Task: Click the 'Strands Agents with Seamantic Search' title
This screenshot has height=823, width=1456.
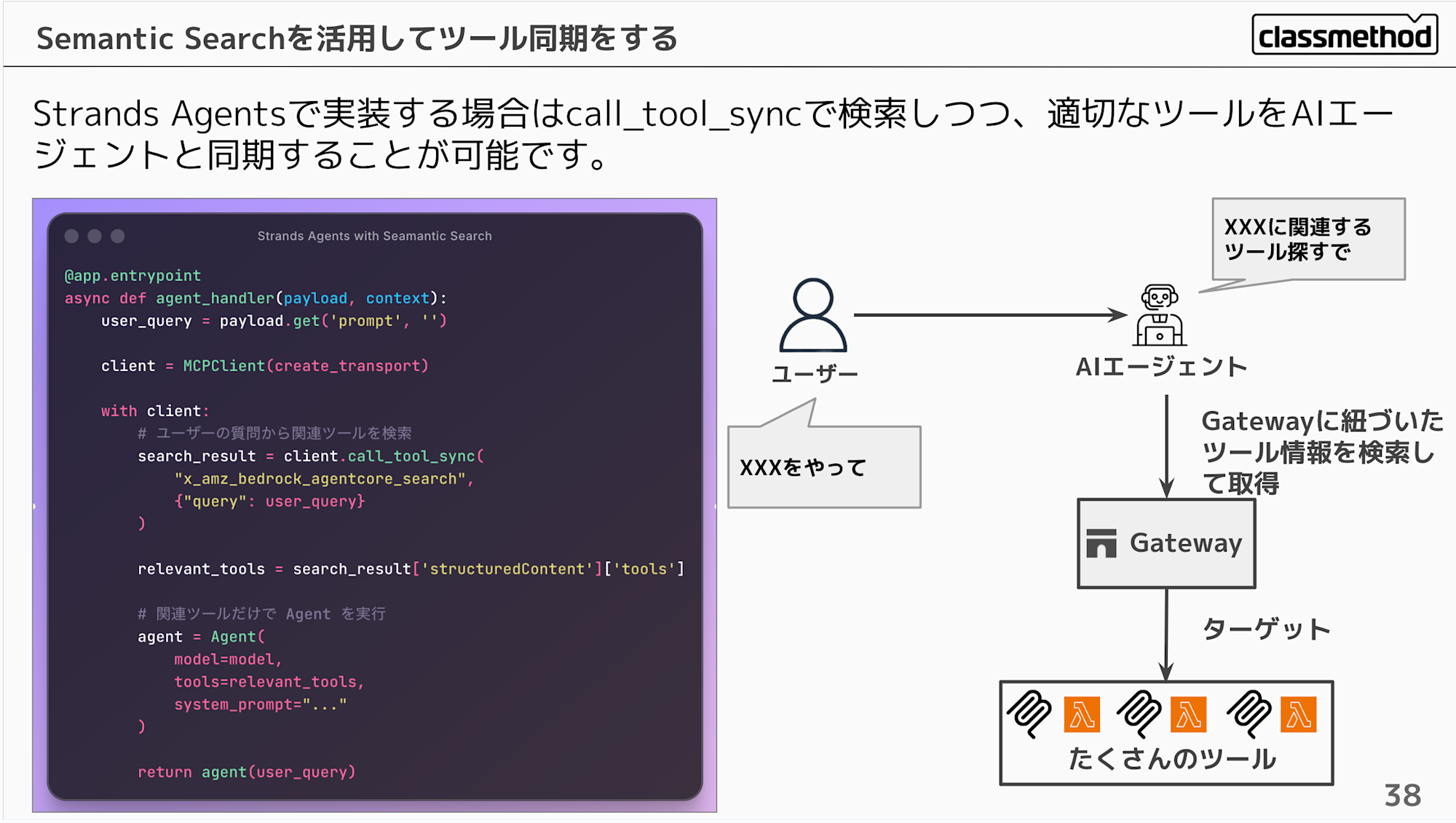Action: (x=374, y=236)
